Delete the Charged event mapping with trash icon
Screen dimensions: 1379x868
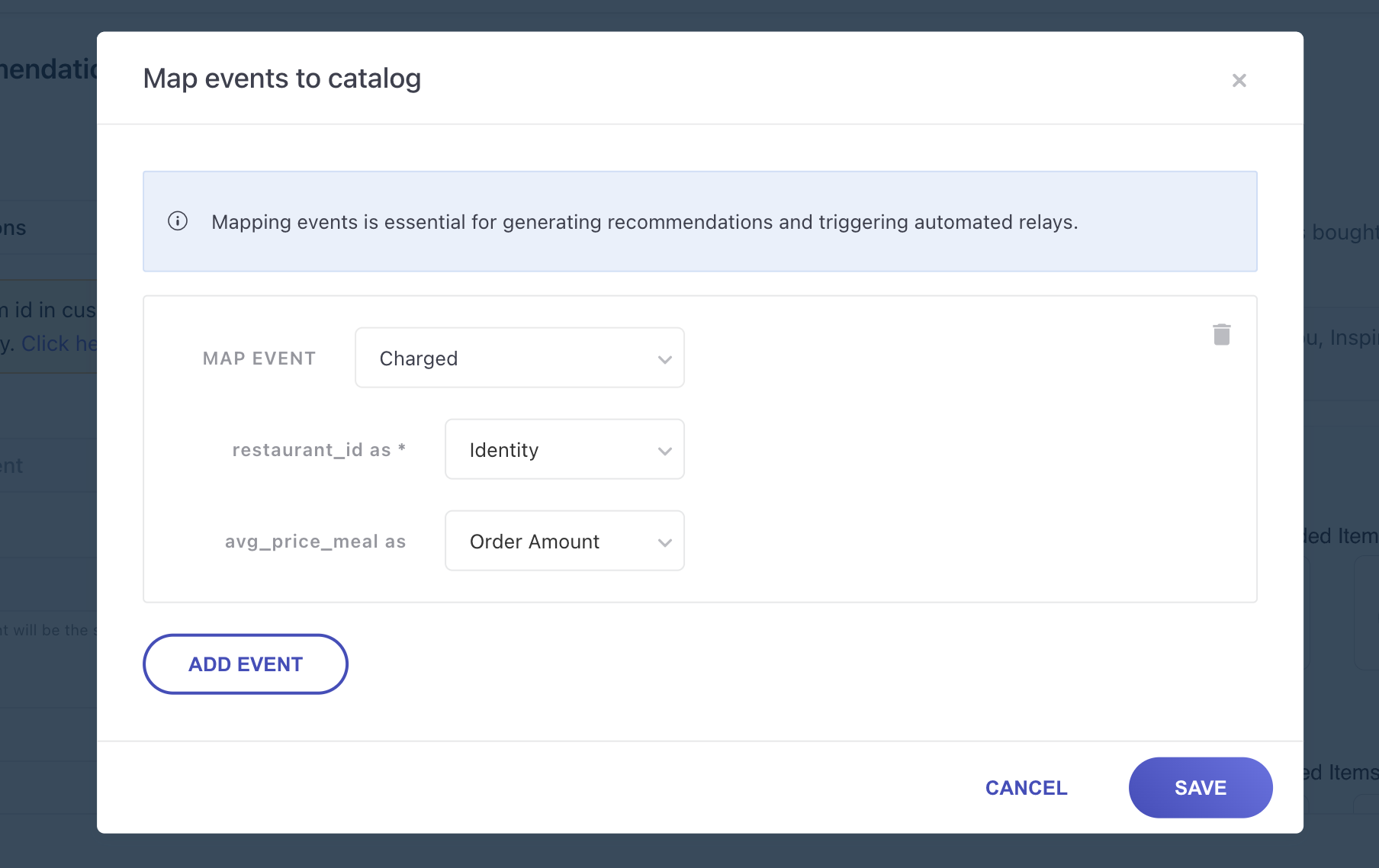pyautogui.click(x=1221, y=334)
